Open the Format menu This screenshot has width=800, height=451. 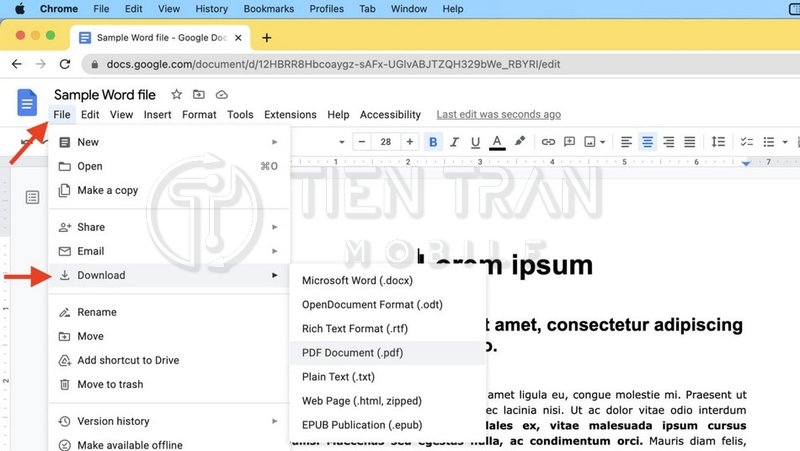(199, 115)
